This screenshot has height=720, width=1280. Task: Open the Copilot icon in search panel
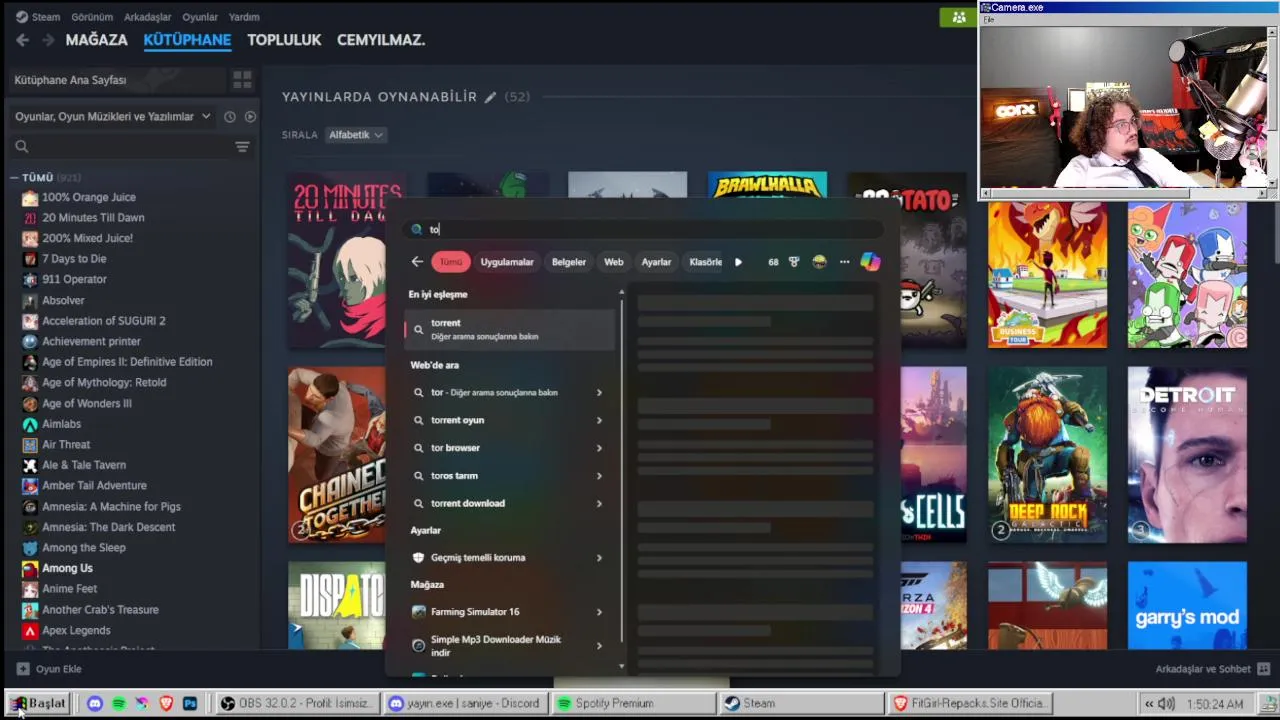870,262
